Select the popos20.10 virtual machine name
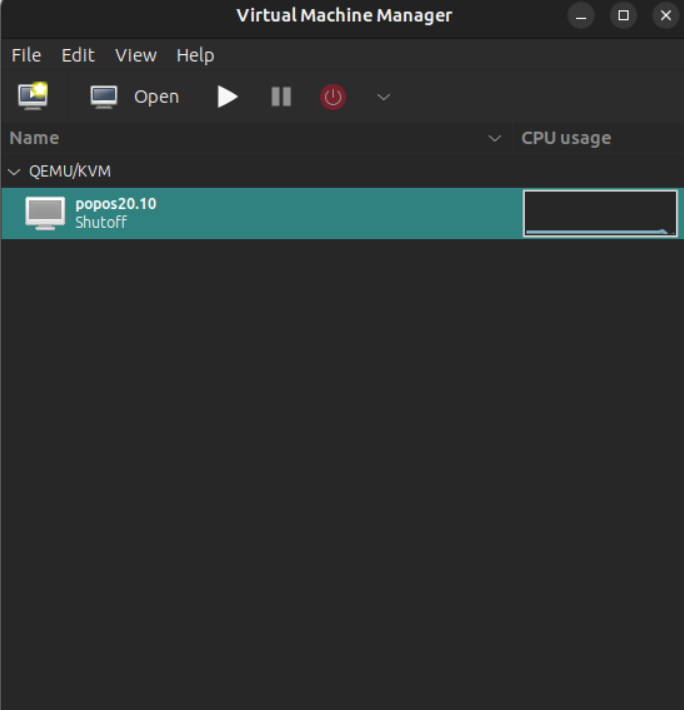Screen dimensions: 684x710 [x=116, y=204]
